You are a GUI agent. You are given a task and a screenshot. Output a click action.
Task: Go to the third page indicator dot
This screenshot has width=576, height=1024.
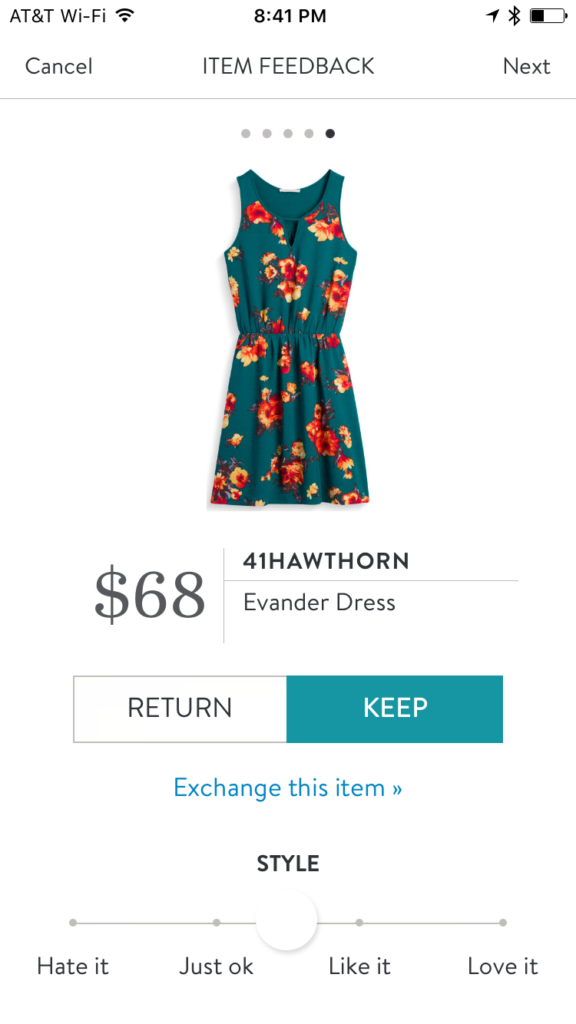(x=288, y=133)
